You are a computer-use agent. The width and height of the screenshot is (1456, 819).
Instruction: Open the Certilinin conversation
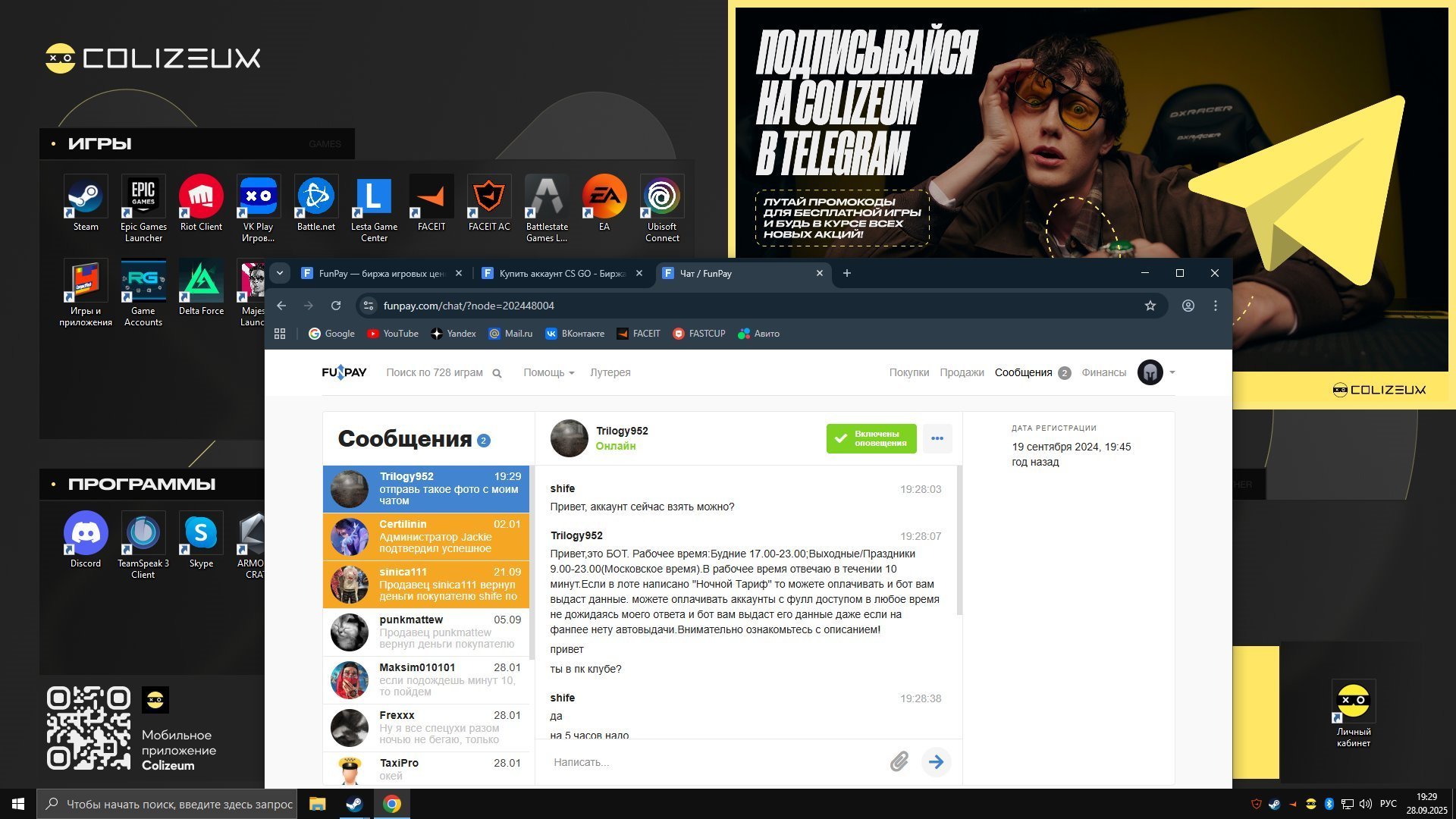pyautogui.click(x=426, y=537)
